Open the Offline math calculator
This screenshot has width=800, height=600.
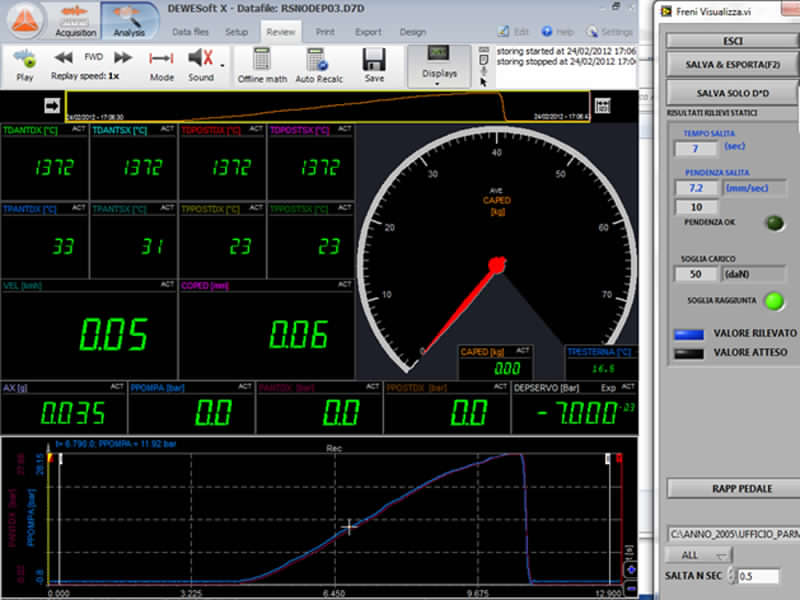pyautogui.click(x=262, y=60)
